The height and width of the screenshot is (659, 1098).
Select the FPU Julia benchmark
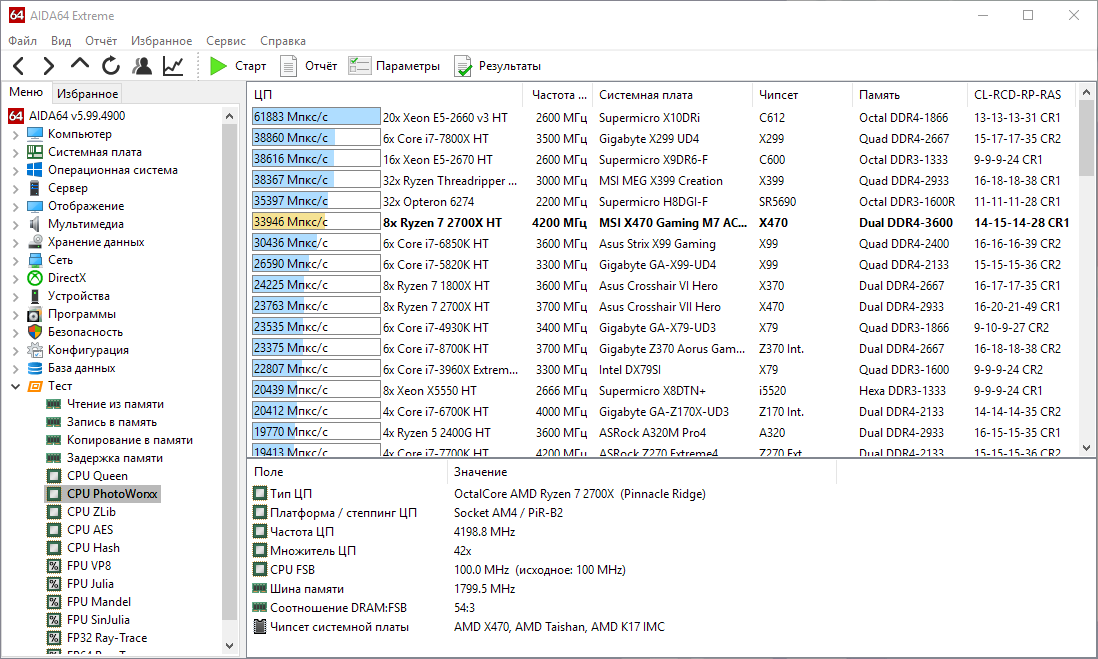tap(90, 583)
